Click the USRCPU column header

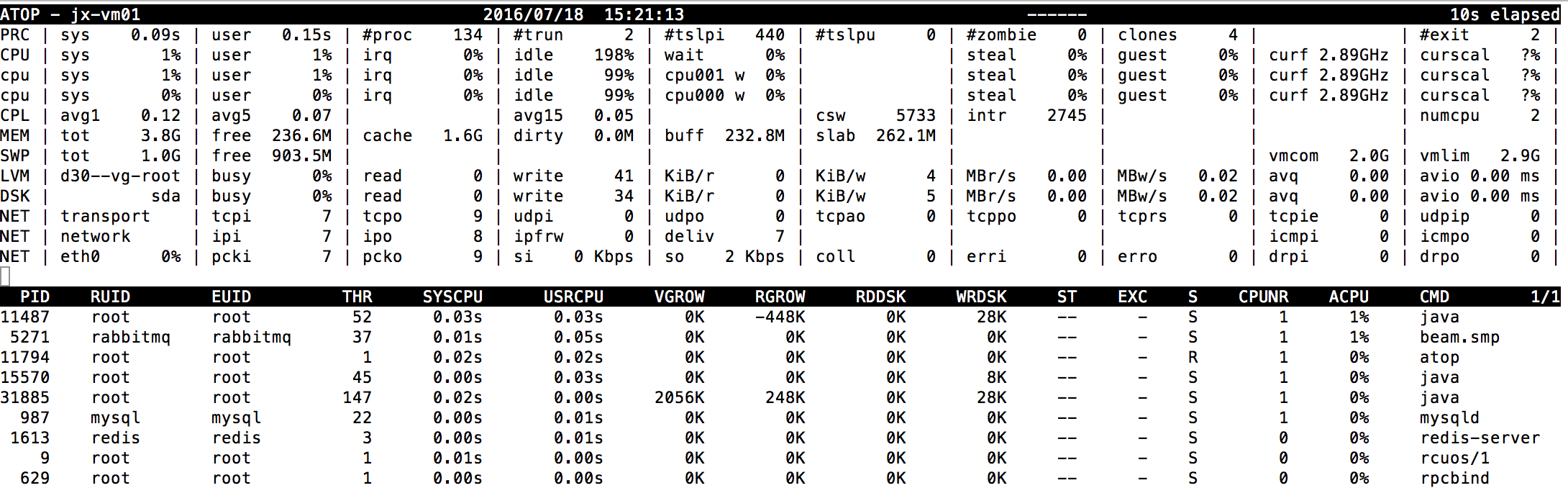(x=573, y=297)
